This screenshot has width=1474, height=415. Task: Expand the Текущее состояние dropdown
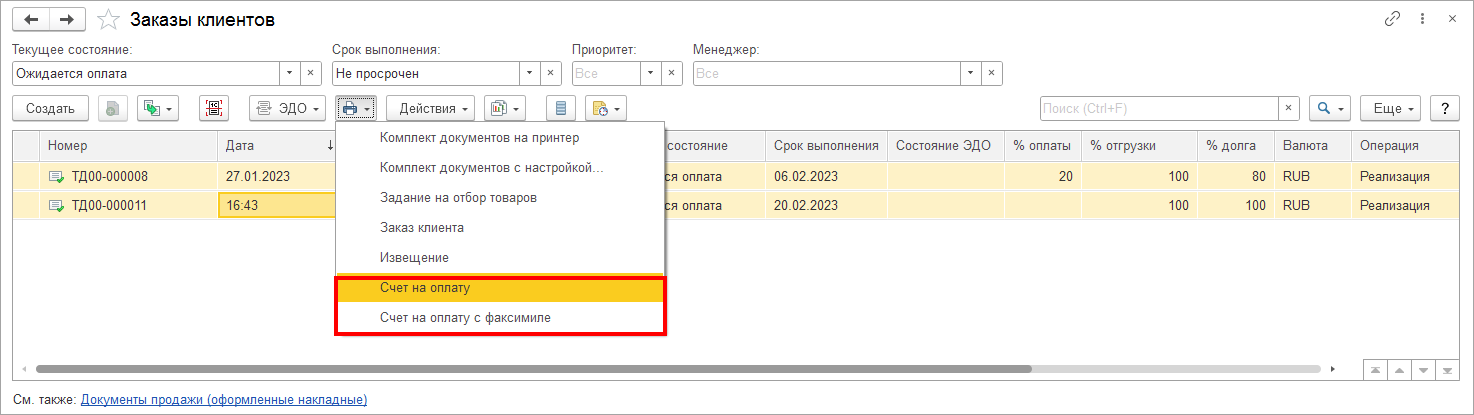click(x=290, y=73)
